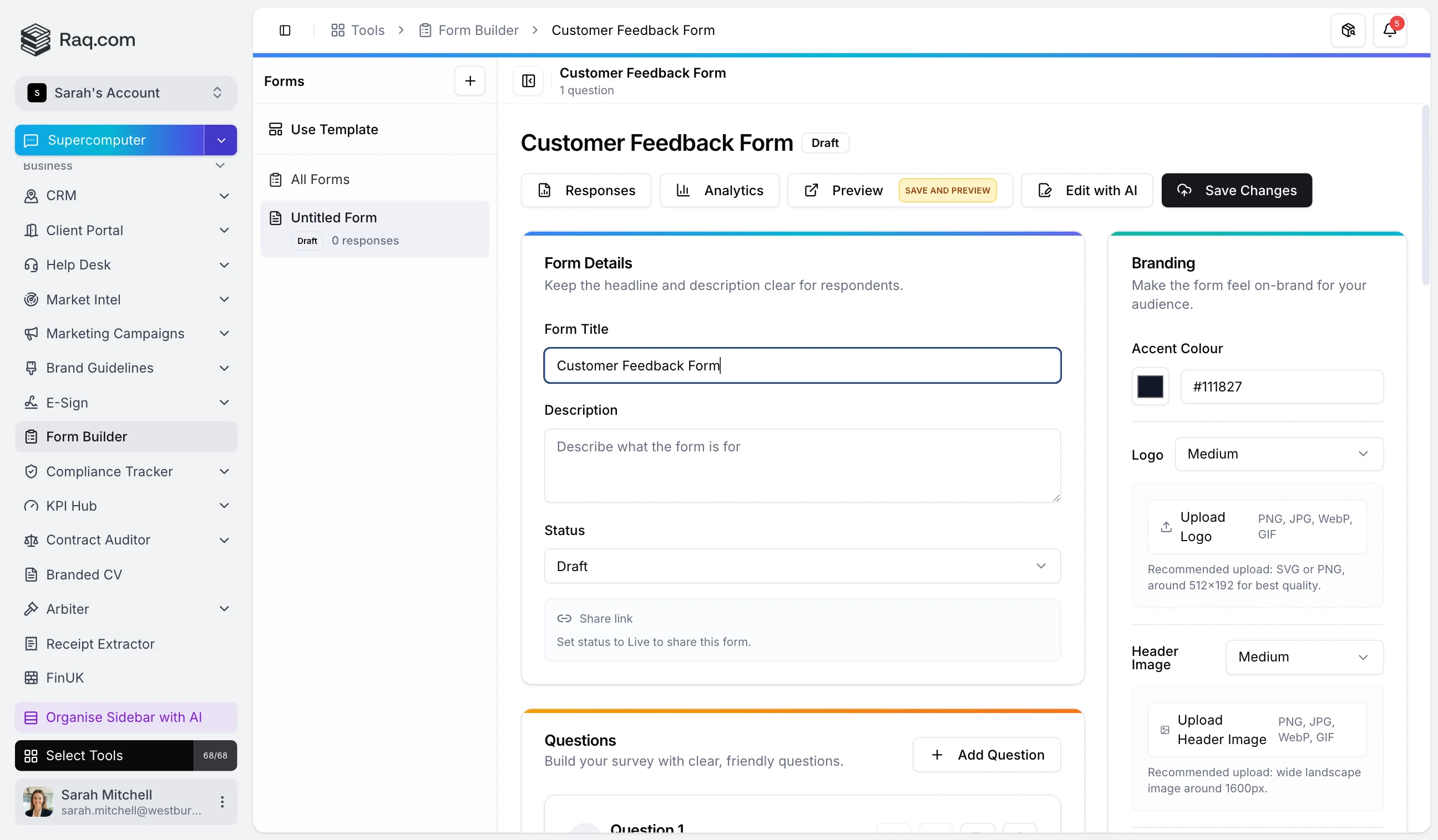Viewport: 1438px width, 840px height.
Task: Open the Analytics tab
Action: click(719, 191)
